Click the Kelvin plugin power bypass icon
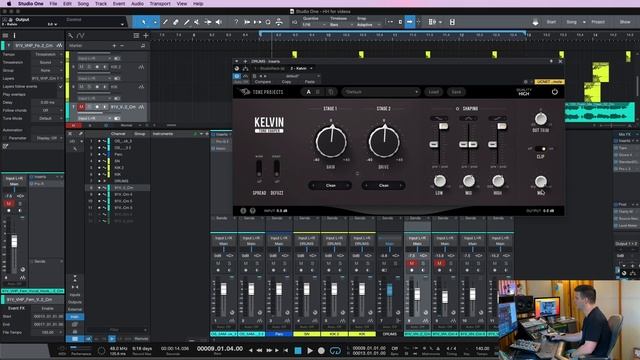 [554, 92]
